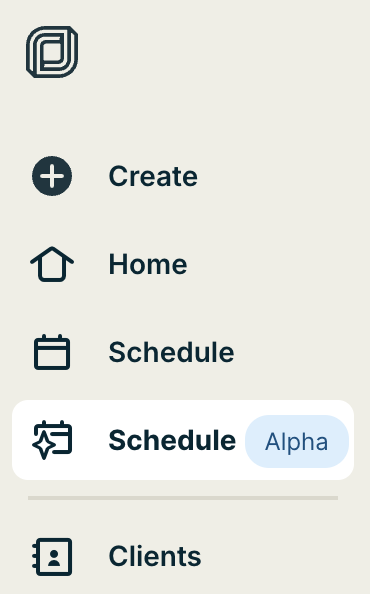This screenshot has height=594, width=370.
Task: Click the sparkle star on the Alpha calendar icon
Action: click(x=44, y=446)
